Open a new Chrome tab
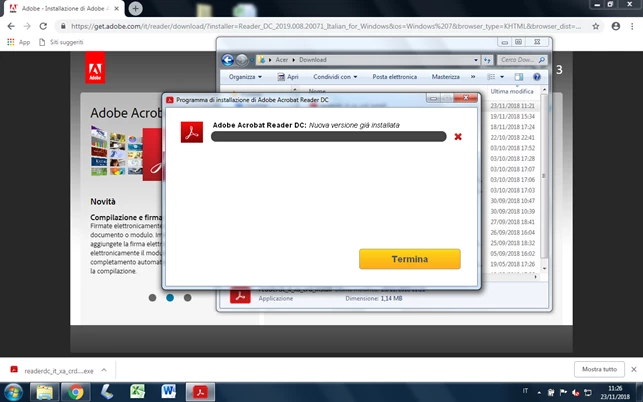This screenshot has width=643, height=402. coord(135,8)
